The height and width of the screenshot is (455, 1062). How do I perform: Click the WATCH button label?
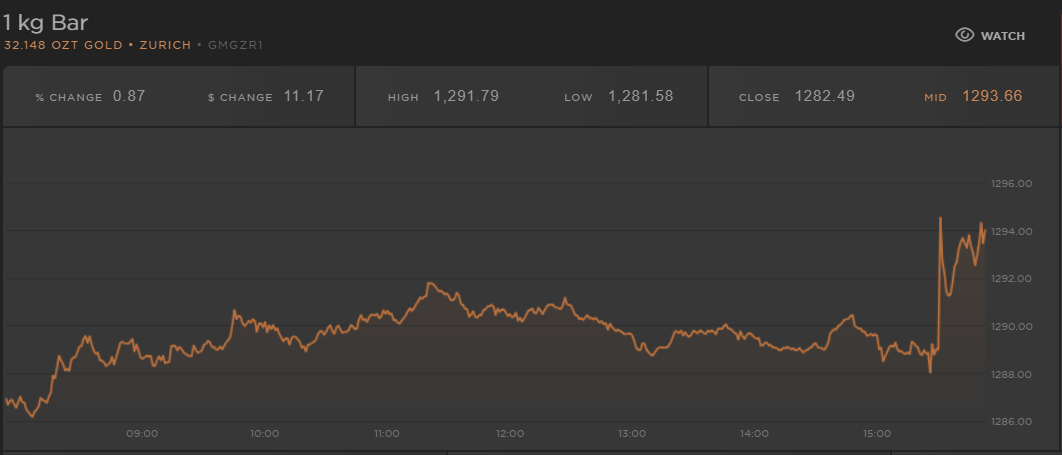[1002, 36]
